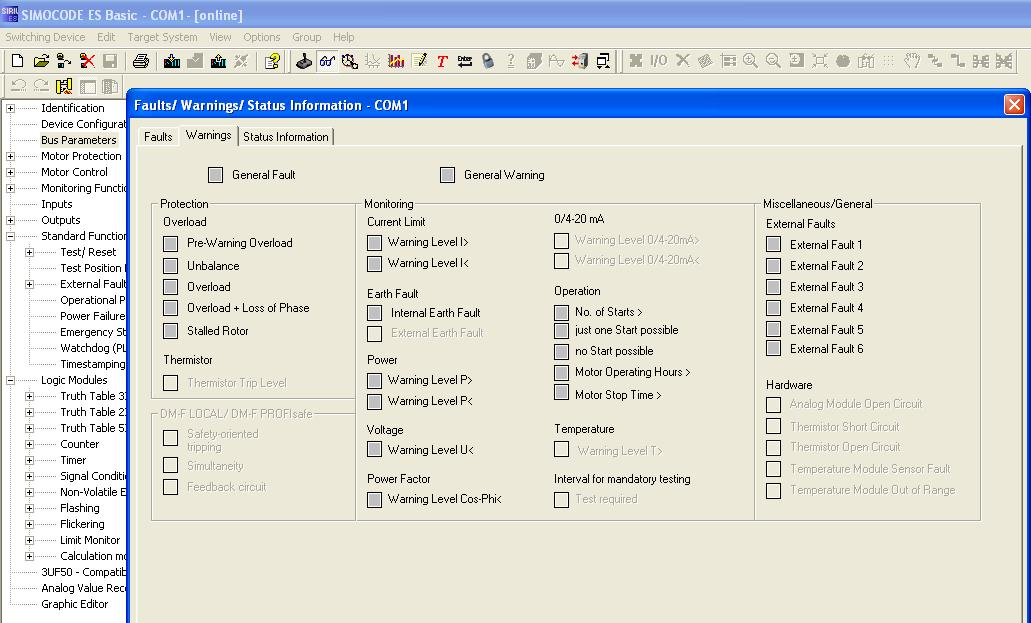Switch to the Faults tab
The width and height of the screenshot is (1031, 623).
pos(158,137)
